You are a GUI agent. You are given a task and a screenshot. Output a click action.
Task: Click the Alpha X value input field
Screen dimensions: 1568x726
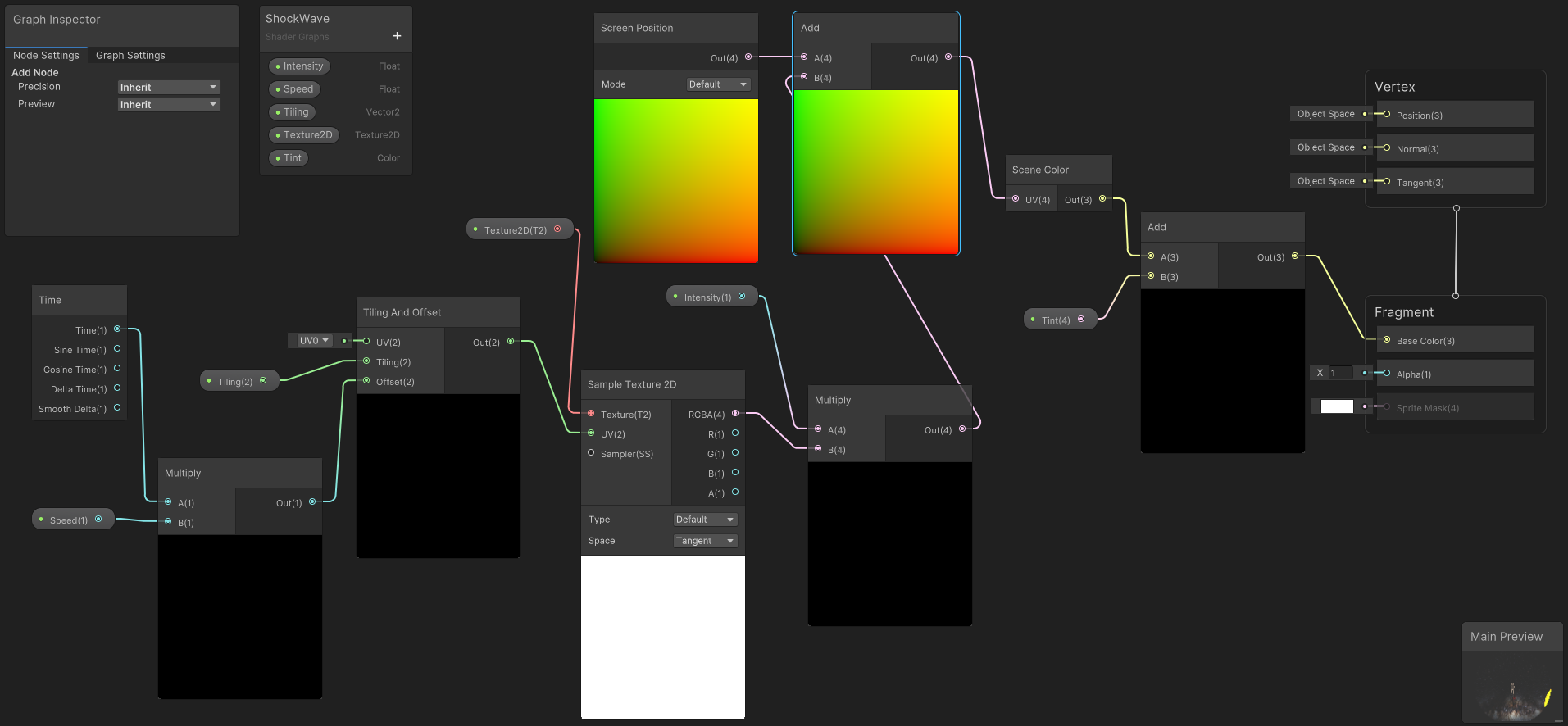1339,373
